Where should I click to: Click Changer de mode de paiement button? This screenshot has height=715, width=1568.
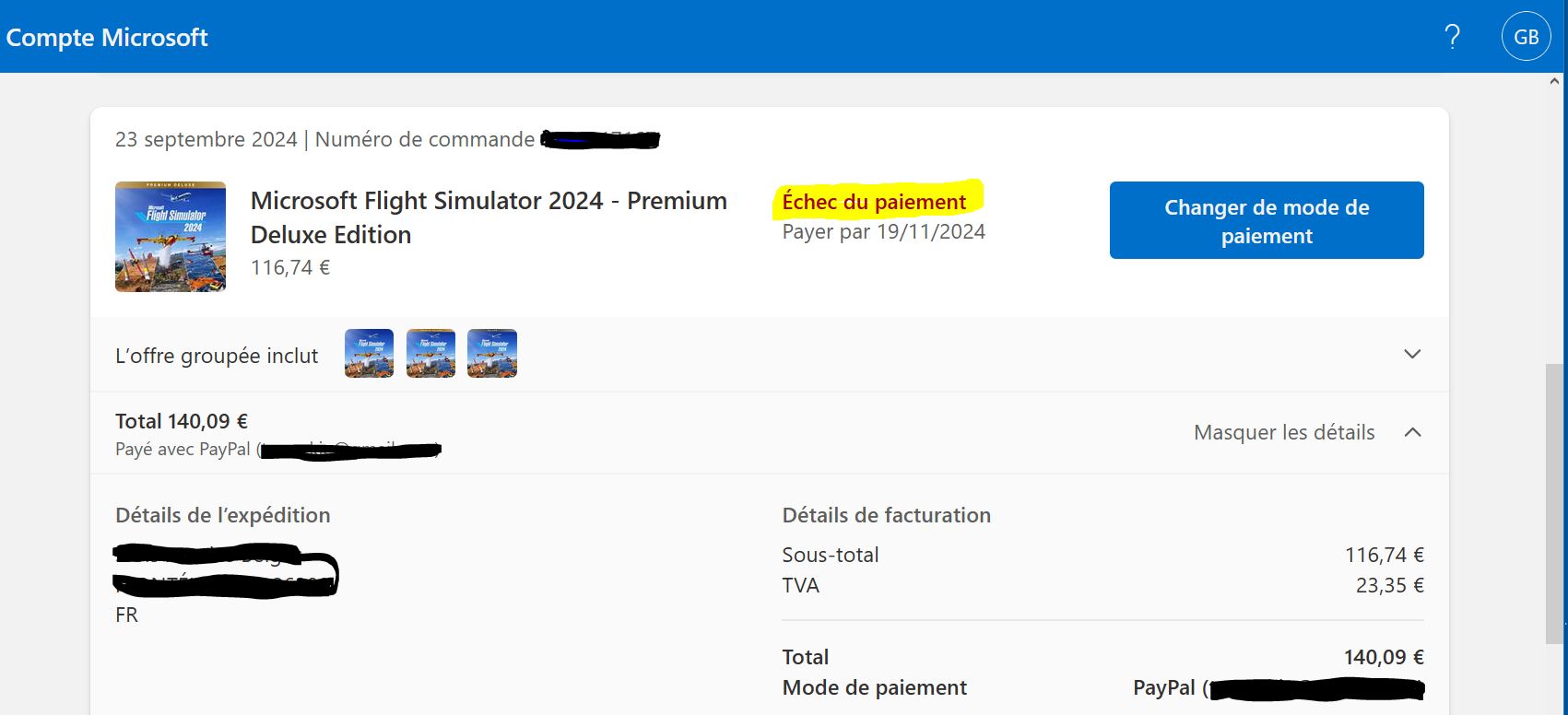(1267, 220)
